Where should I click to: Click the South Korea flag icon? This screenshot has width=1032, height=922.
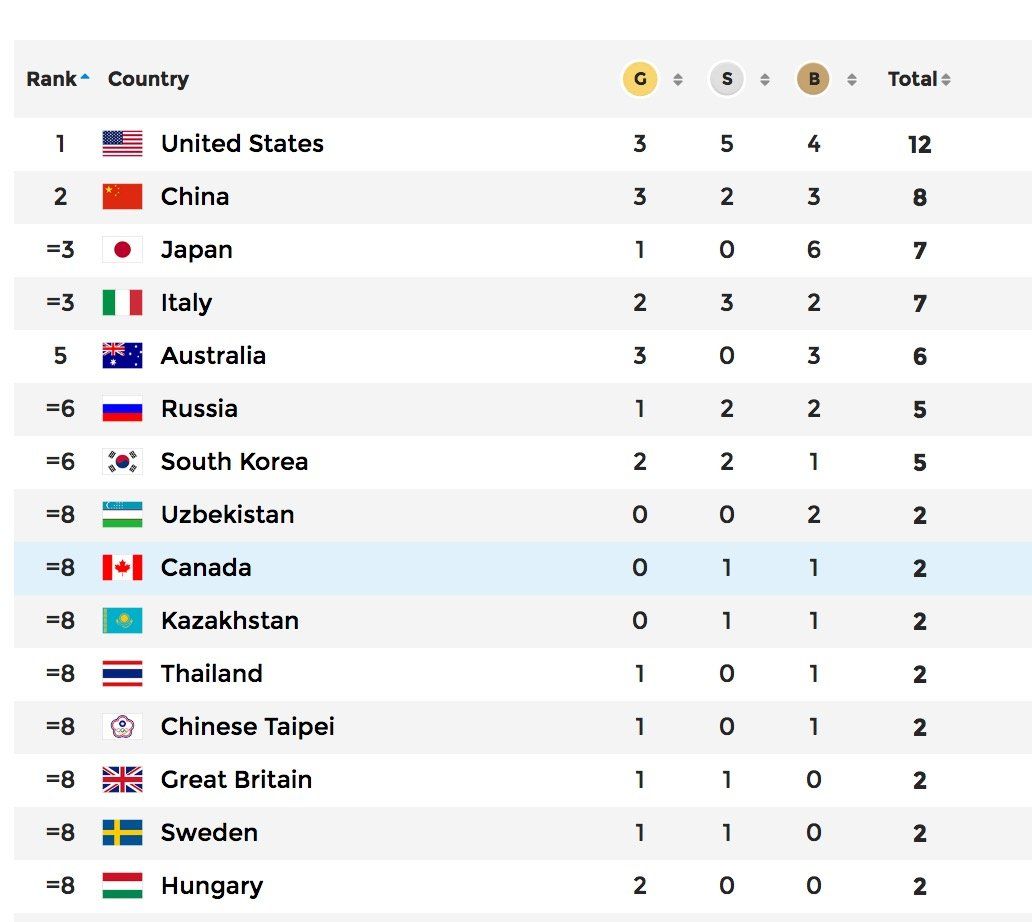[x=122, y=462]
